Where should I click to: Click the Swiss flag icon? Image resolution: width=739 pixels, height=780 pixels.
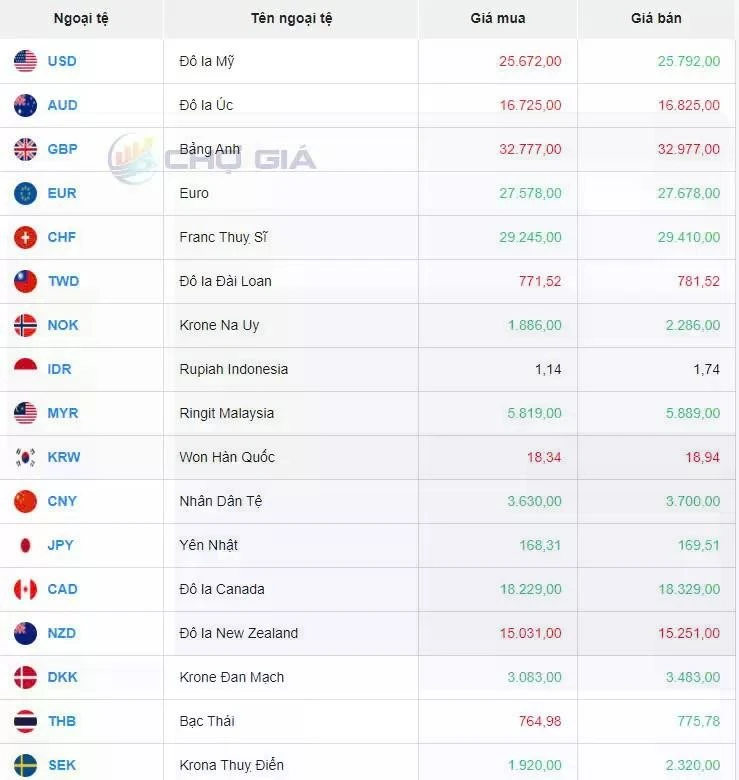click(x=25, y=237)
